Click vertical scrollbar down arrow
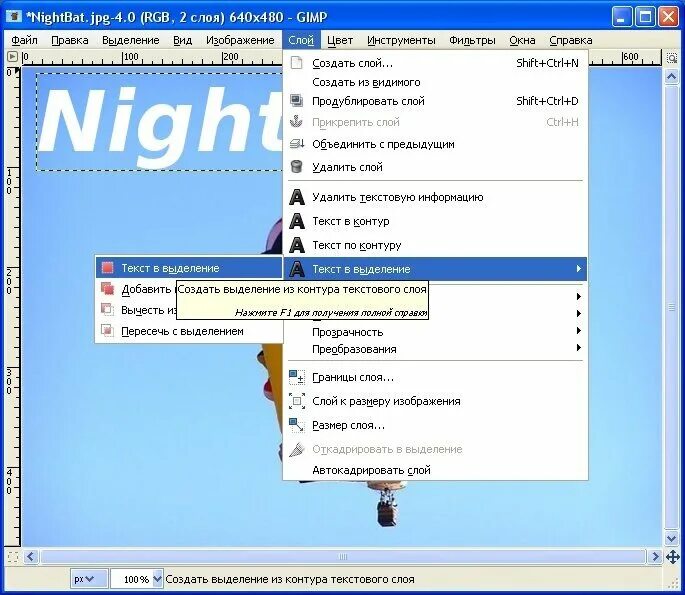The image size is (685, 595). (x=671, y=538)
